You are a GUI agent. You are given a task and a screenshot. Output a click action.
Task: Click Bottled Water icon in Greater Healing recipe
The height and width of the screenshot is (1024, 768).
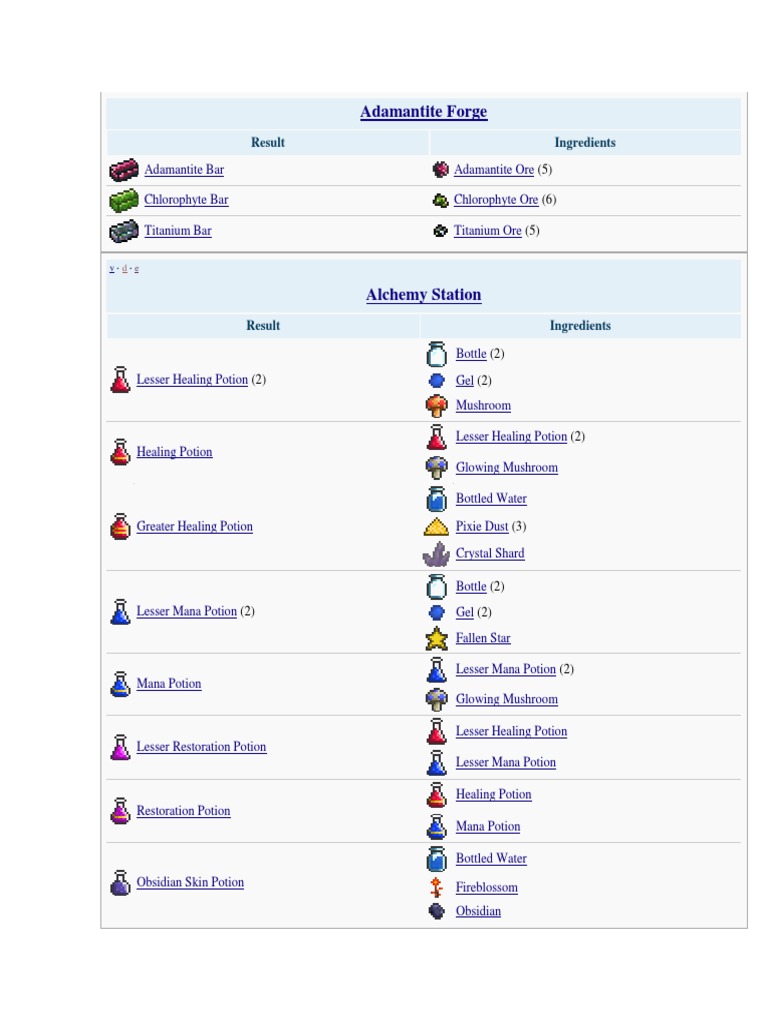[x=436, y=499]
